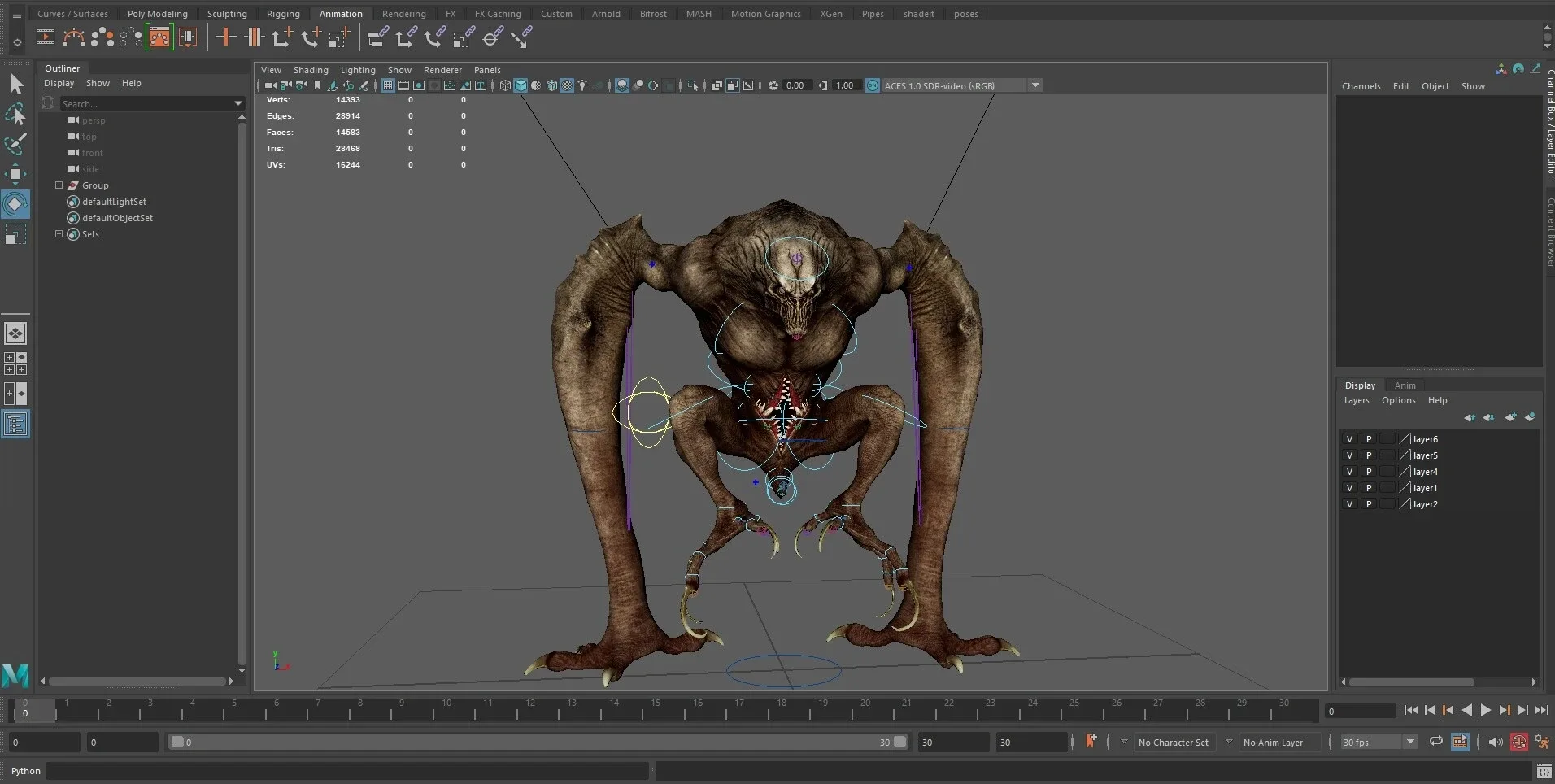Viewport: 1555px width, 784px height.
Task: Toggle visibility V of layer5
Action: (1349, 455)
